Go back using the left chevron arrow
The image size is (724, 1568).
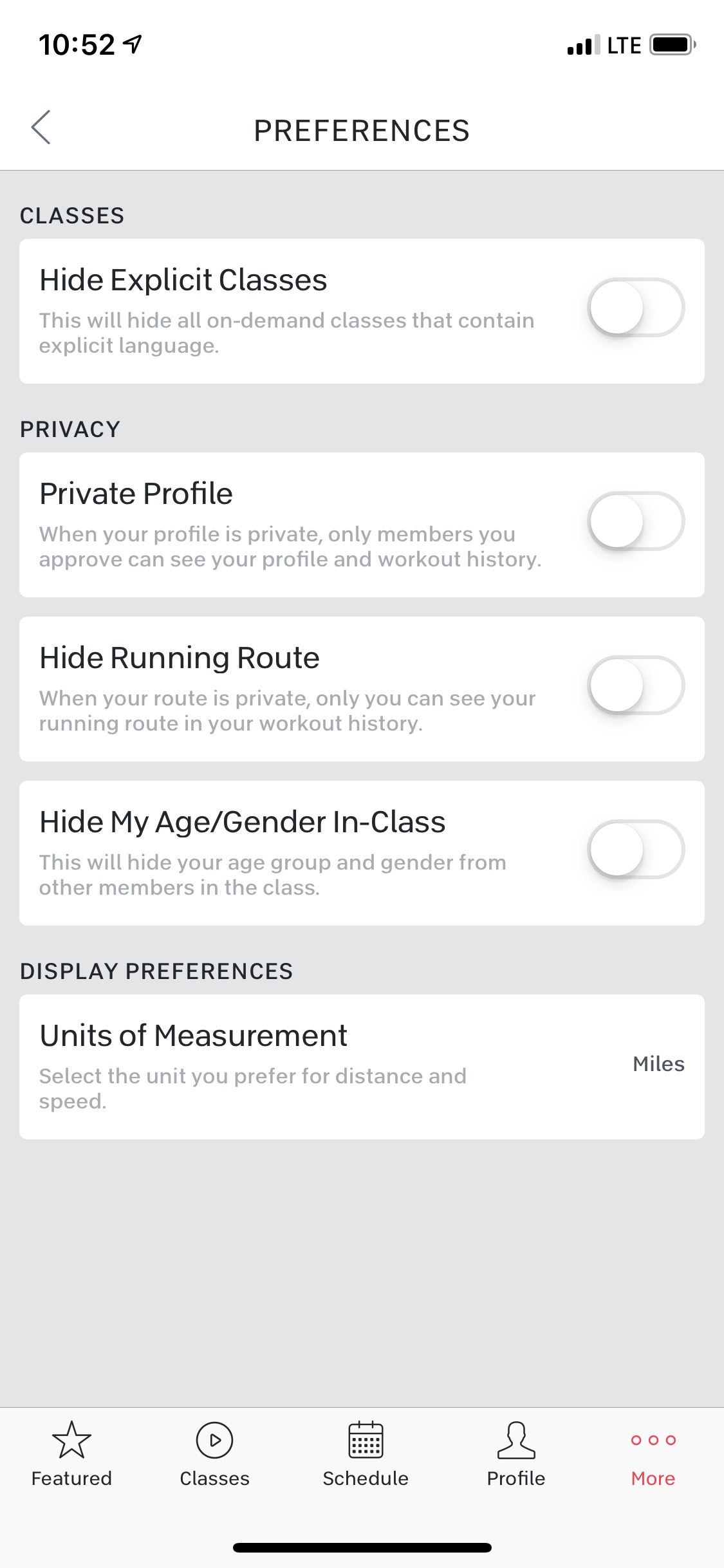pos(41,127)
